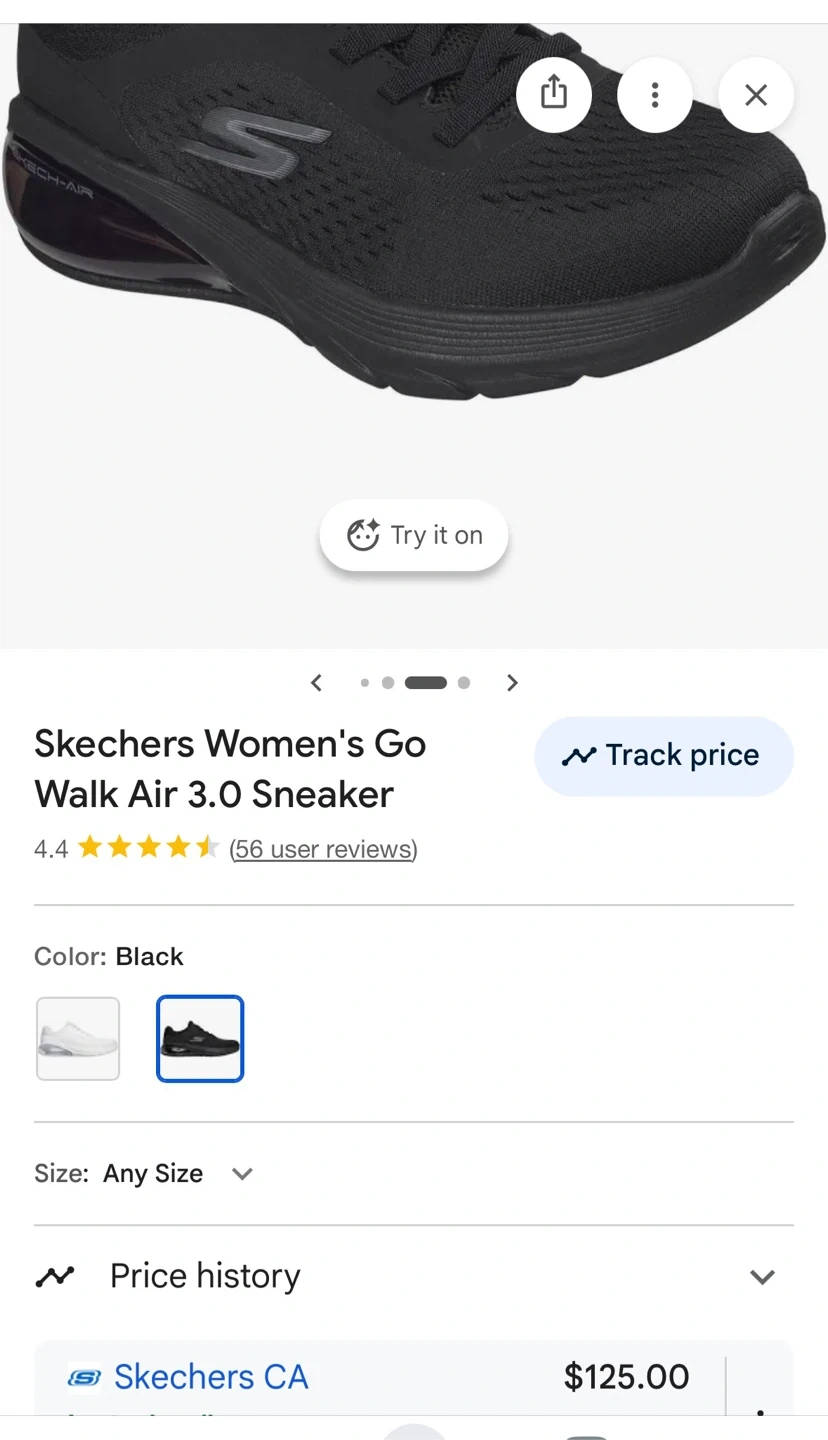Close the product panel with X
The width and height of the screenshot is (828, 1440).
tap(756, 94)
